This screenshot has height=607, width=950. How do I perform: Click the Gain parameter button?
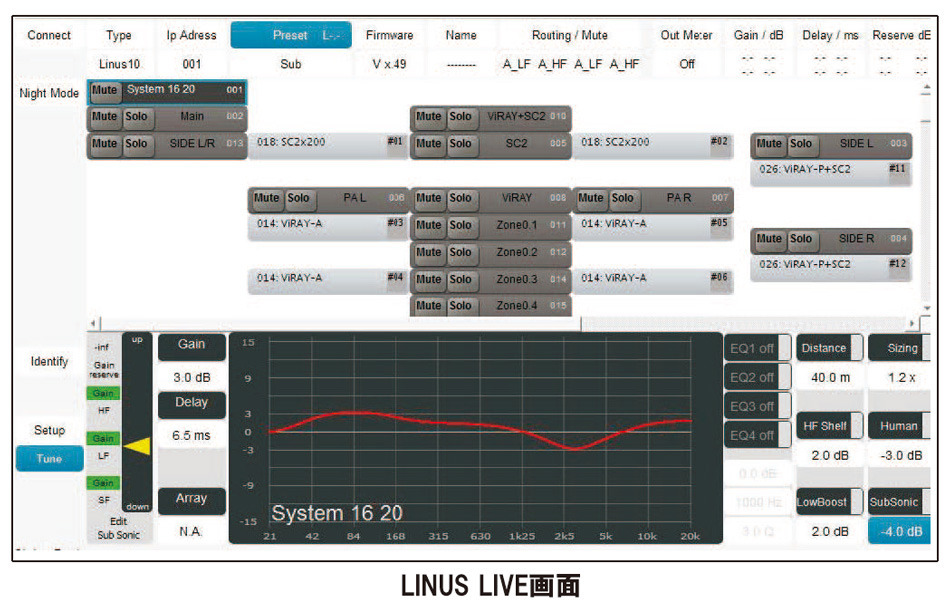click(191, 345)
